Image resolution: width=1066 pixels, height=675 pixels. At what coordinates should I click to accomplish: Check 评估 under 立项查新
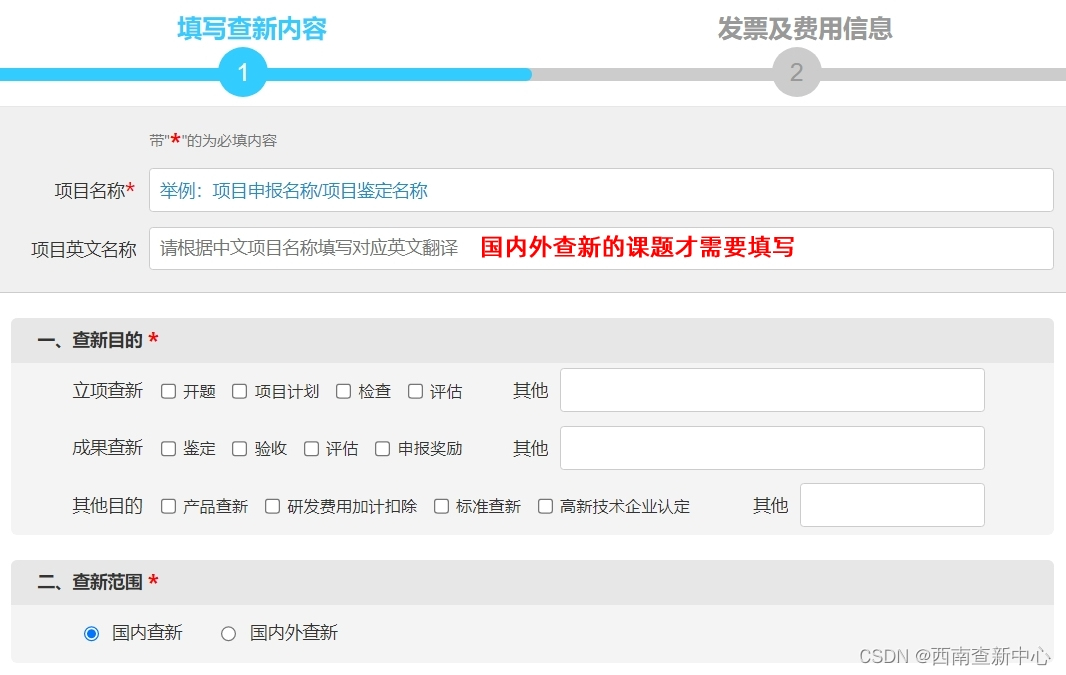415,392
